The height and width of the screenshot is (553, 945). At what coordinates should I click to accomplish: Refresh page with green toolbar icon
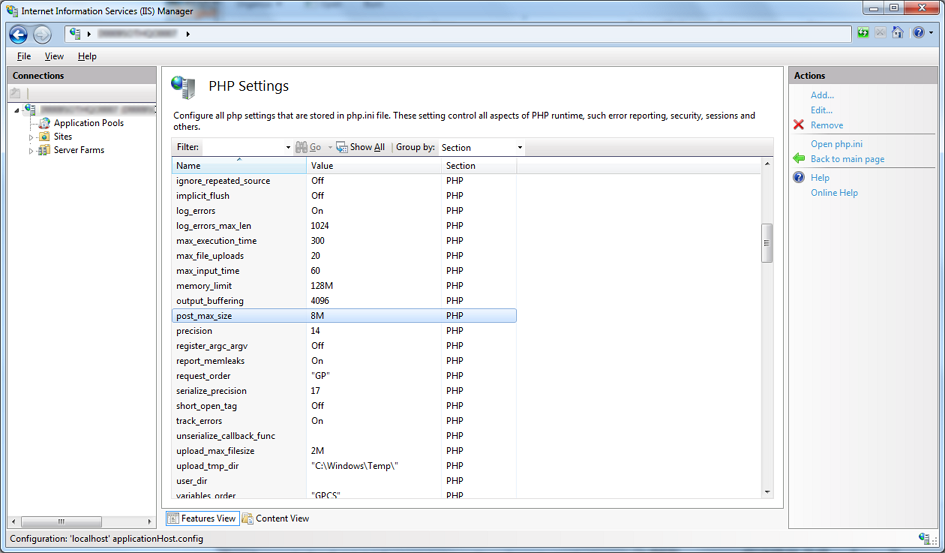coord(863,33)
